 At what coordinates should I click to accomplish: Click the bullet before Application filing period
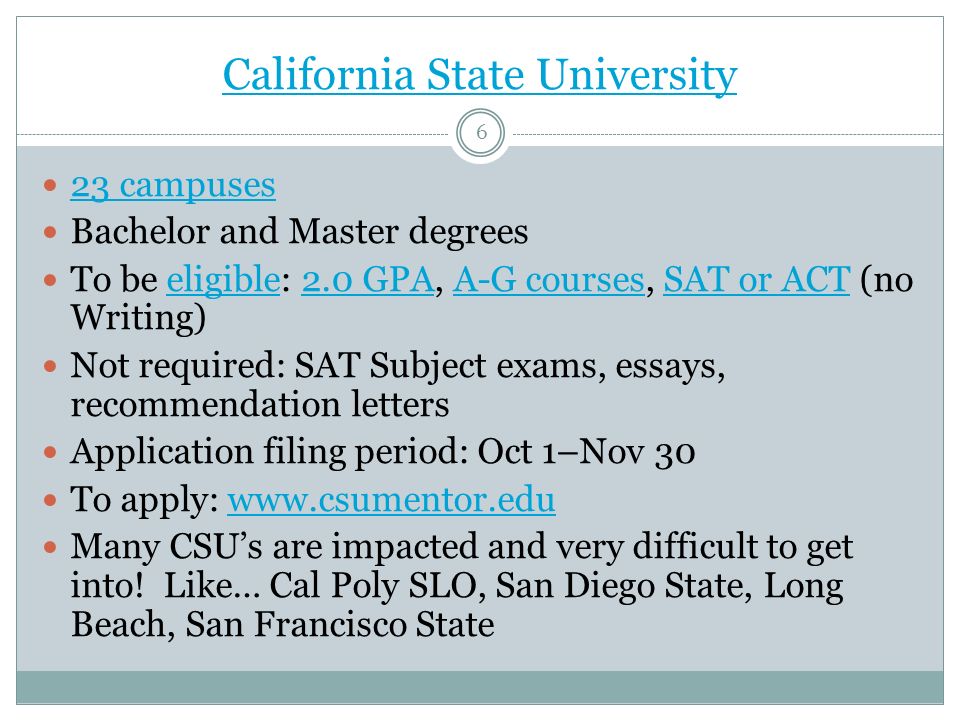50,452
